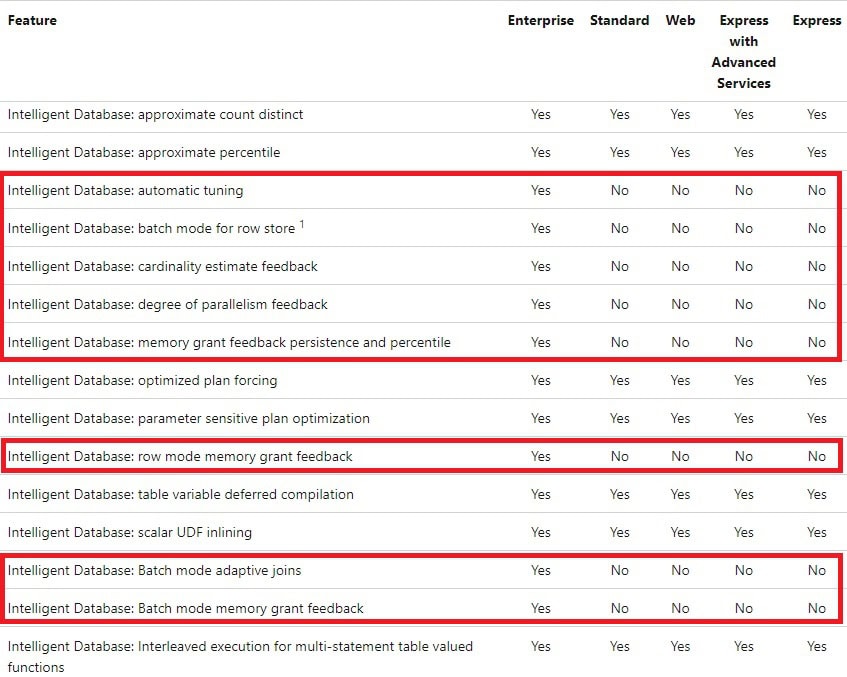847x677 pixels.
Task: Select the approximate count distinct row label
Action: click(155, 115)
